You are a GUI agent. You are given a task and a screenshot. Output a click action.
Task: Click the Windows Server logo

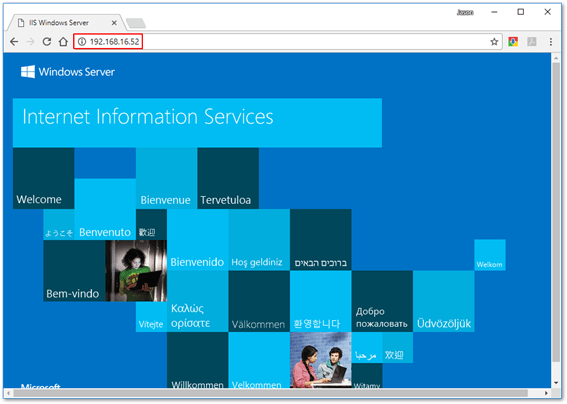[68, 72]
